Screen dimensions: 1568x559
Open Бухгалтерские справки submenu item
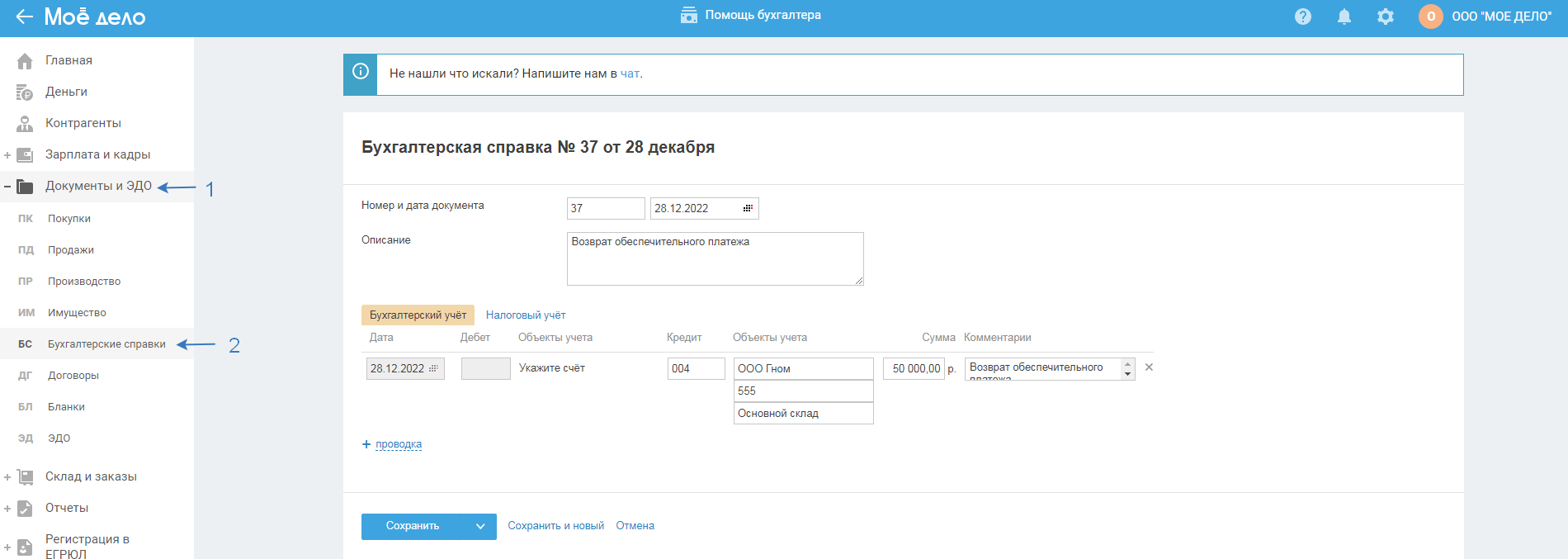tap(106, 344)
